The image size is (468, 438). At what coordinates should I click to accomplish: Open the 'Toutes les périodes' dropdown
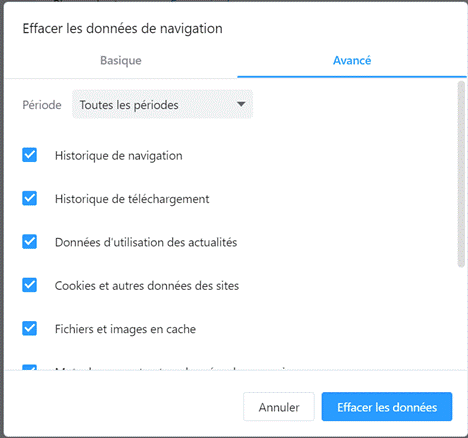click(x=162, y=105)
